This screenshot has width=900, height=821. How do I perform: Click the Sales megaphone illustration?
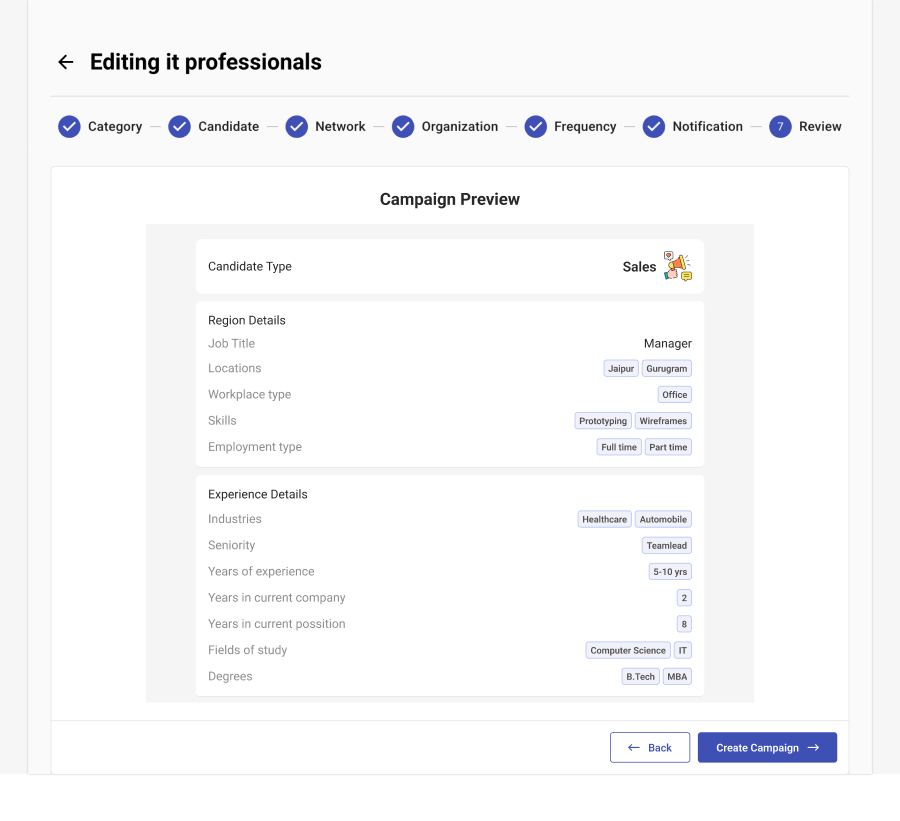click(678, 266)
